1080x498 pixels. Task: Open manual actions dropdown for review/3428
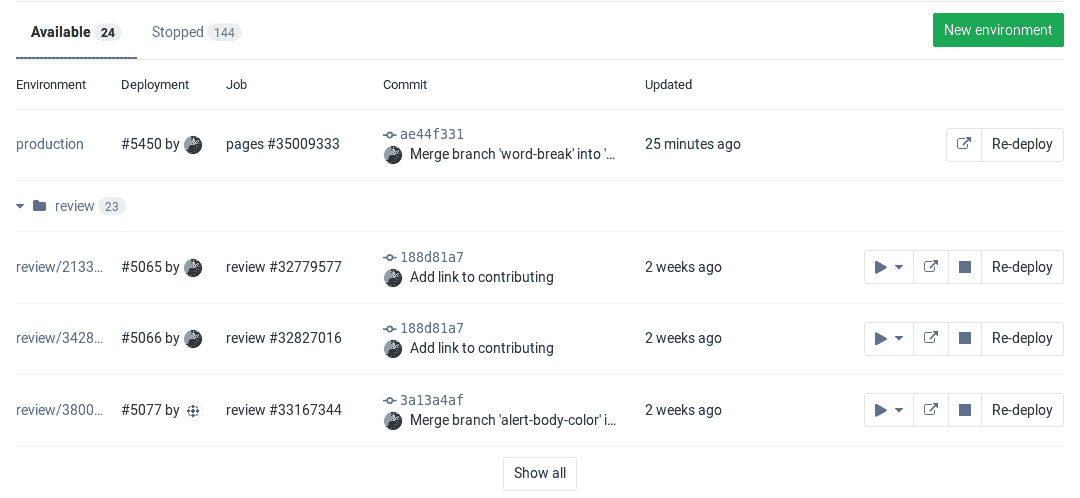click(889, 338)
